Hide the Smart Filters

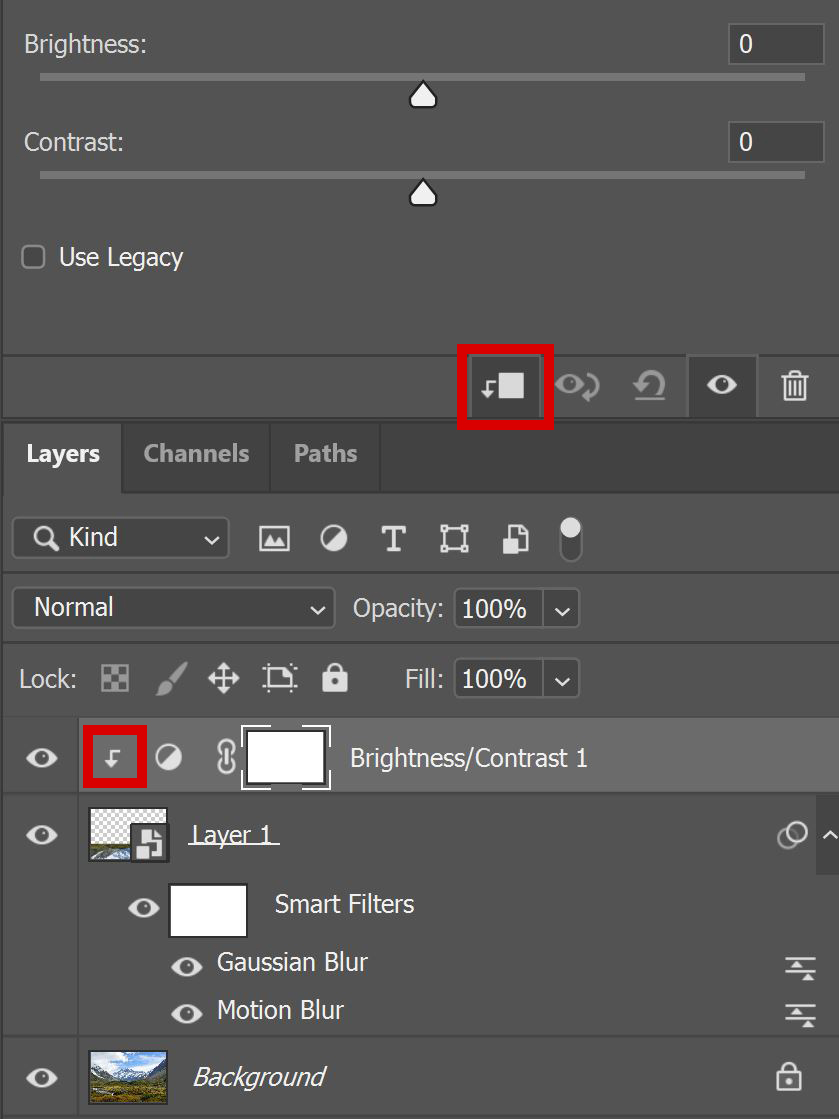point(143,909)
